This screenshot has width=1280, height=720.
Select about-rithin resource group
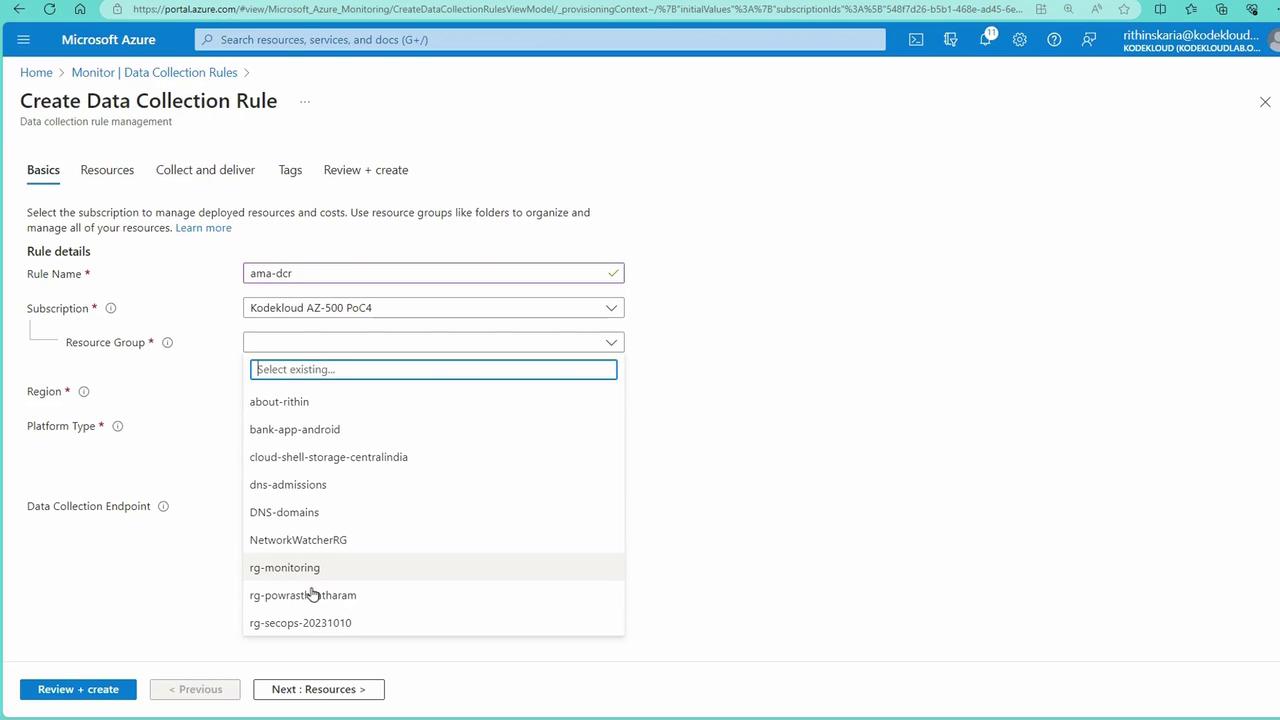pyautogui.click(x=433, y=402)
